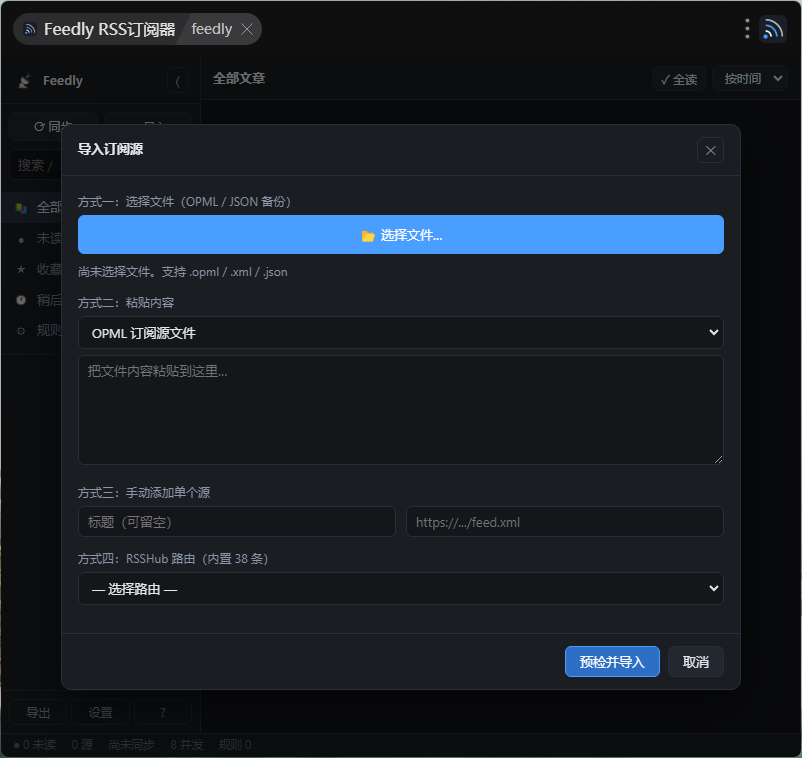
Task: Click the 预检并导入 button
Action: coord(612,662)
